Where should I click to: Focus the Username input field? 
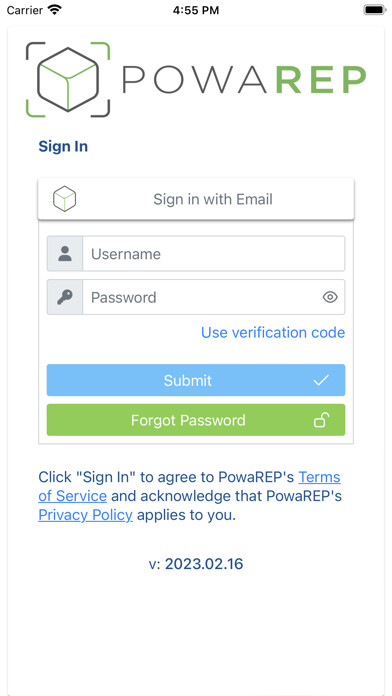pos(214,253)
